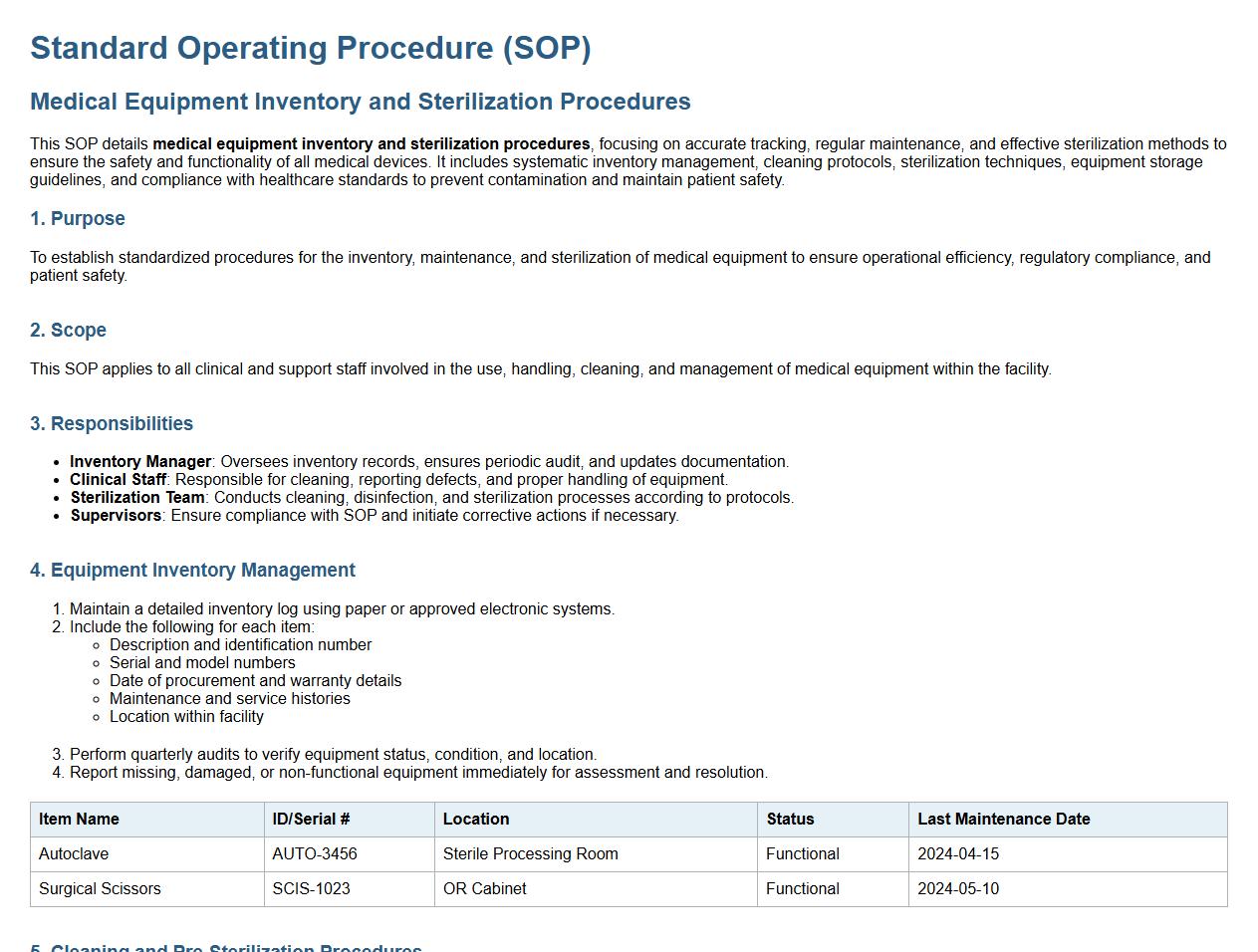The image size is (1258, 952).
Task: Click the Status cell in the Surgical Scissors row
Action: [802, 889]
